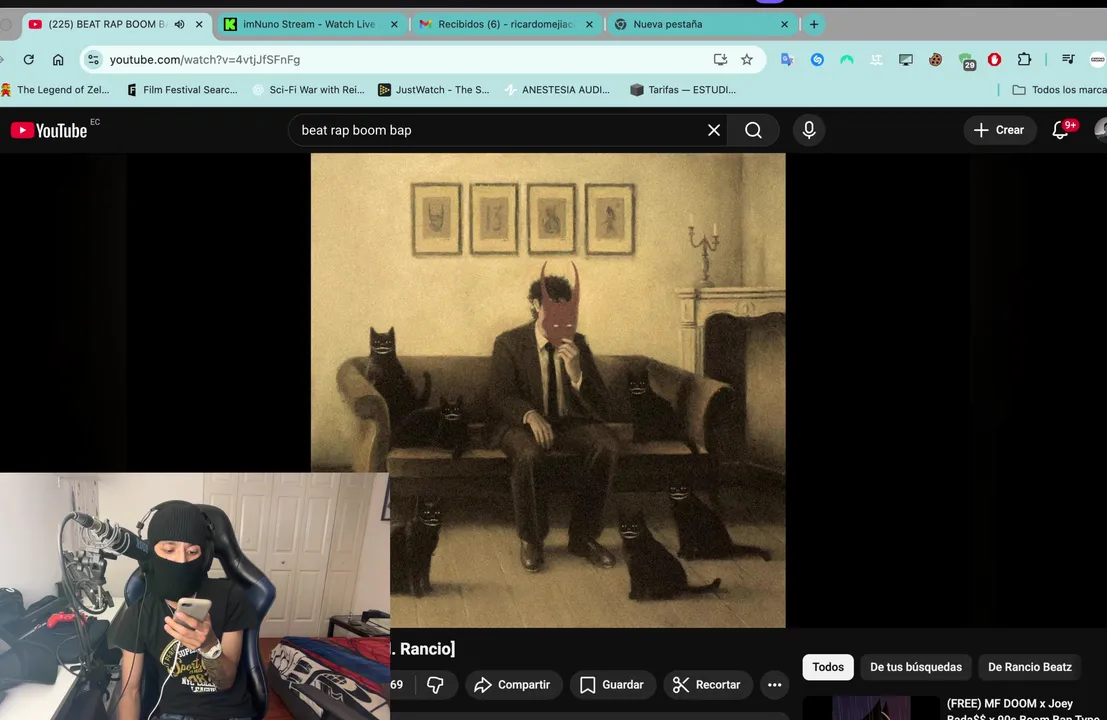The width and height of the screenshot is (1107, 720).
Task: Switch to imNuno Stream tab
Action: point(309,24)
